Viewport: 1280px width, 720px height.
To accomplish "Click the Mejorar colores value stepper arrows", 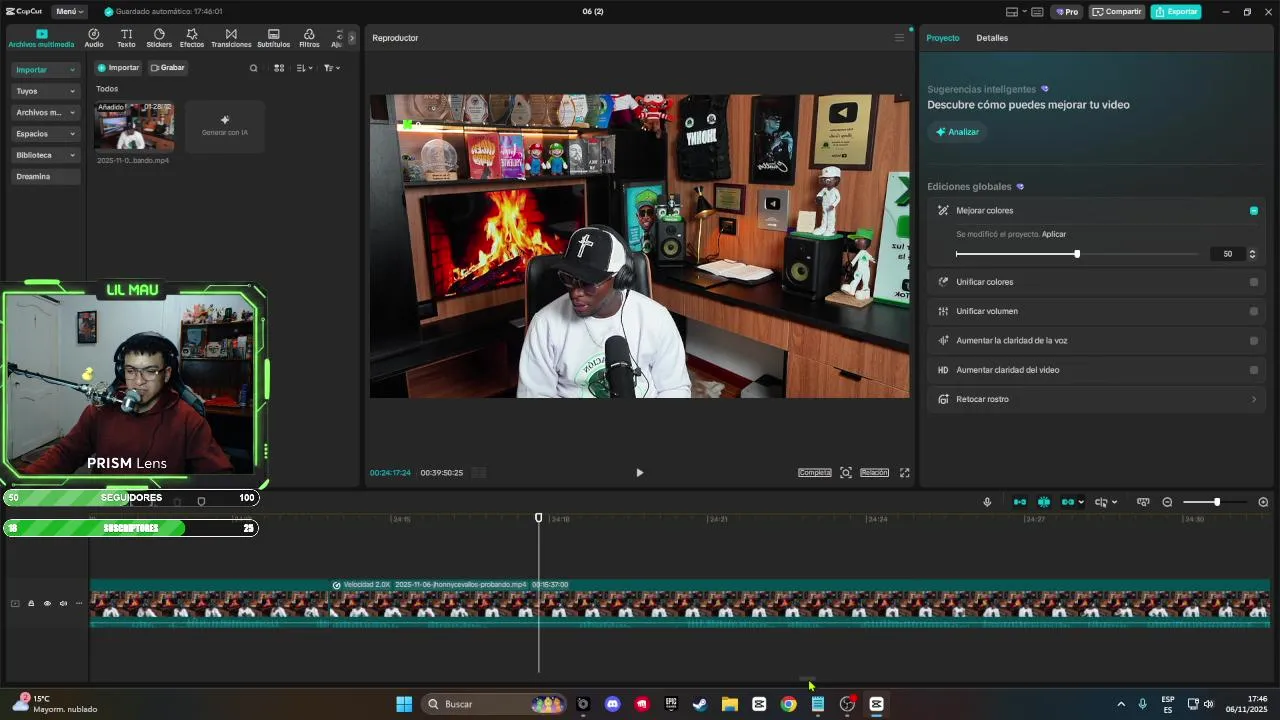I will [x=1252, y=254].
